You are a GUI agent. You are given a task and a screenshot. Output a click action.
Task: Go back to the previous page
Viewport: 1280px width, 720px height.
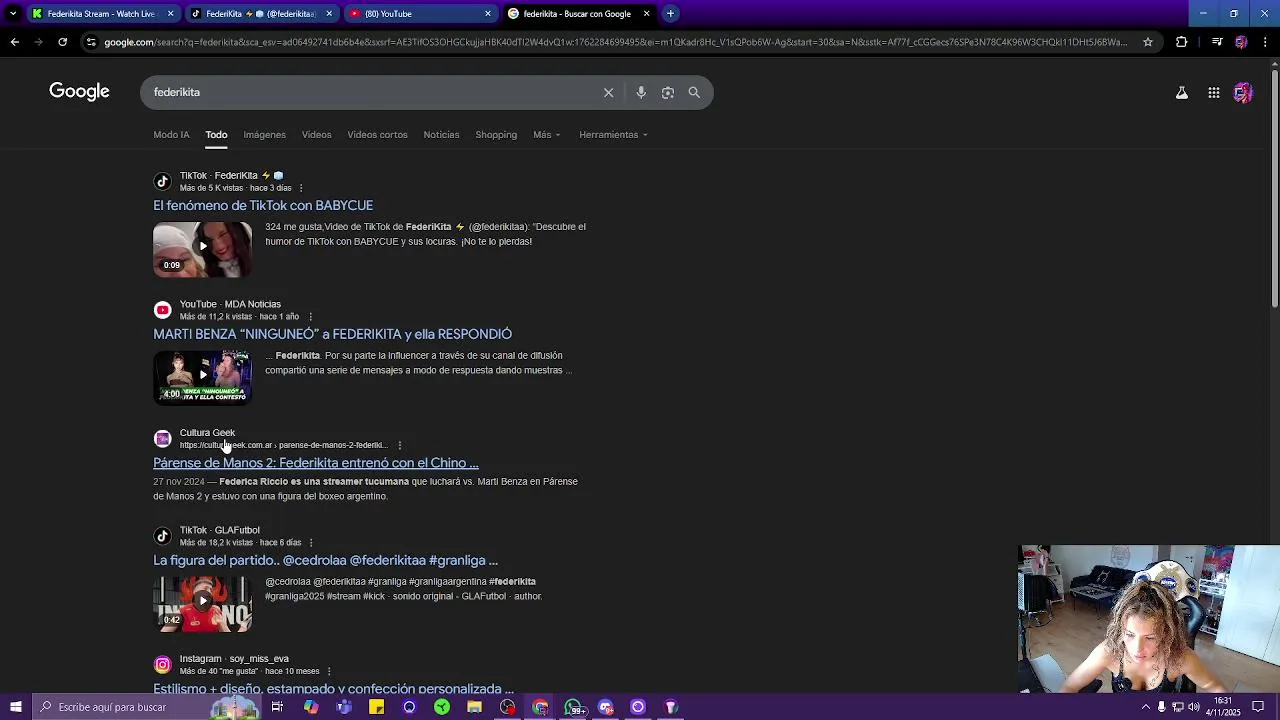[x=14, y=42]
